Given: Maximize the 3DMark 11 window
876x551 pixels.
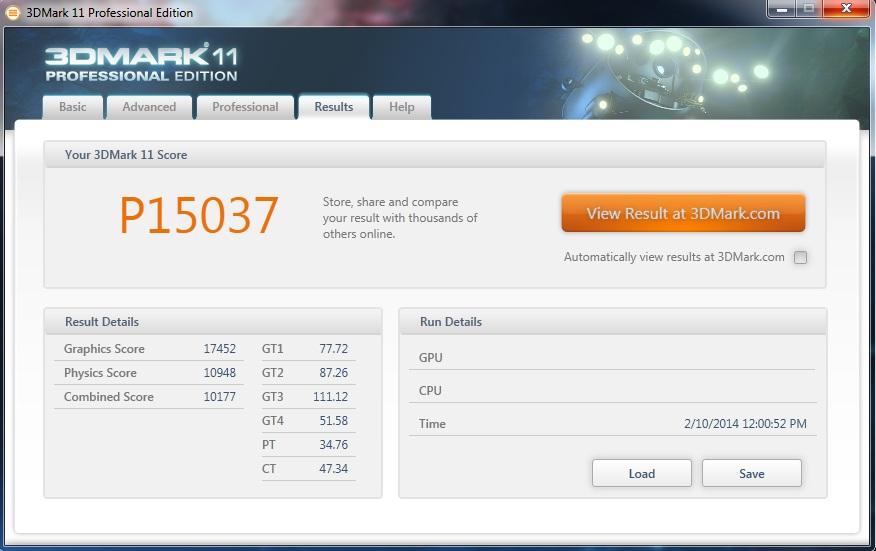Looking at the screenshot, I should (808, 8).
